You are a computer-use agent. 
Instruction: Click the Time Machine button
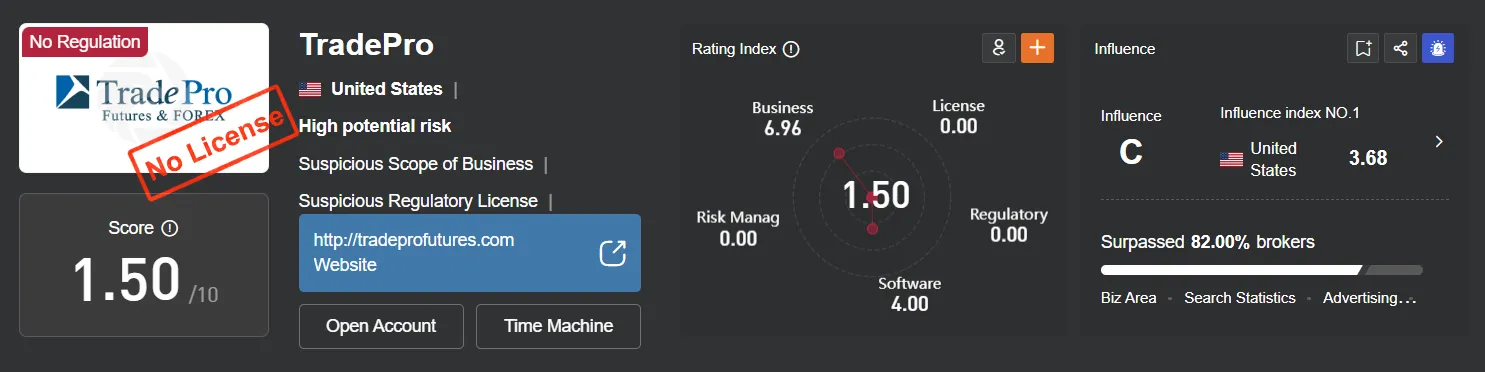(558, 326)
